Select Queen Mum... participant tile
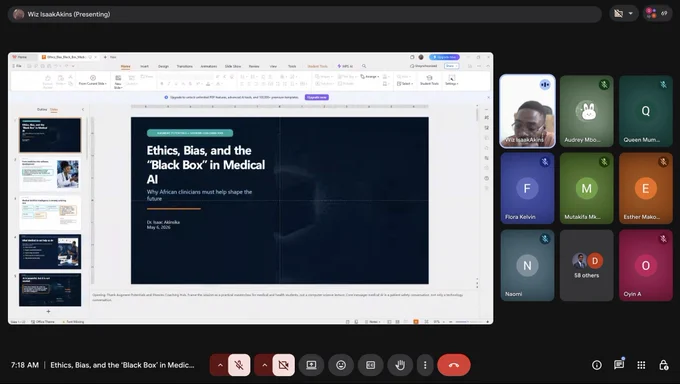Screen dimensions: 680x384 point(646,111)
